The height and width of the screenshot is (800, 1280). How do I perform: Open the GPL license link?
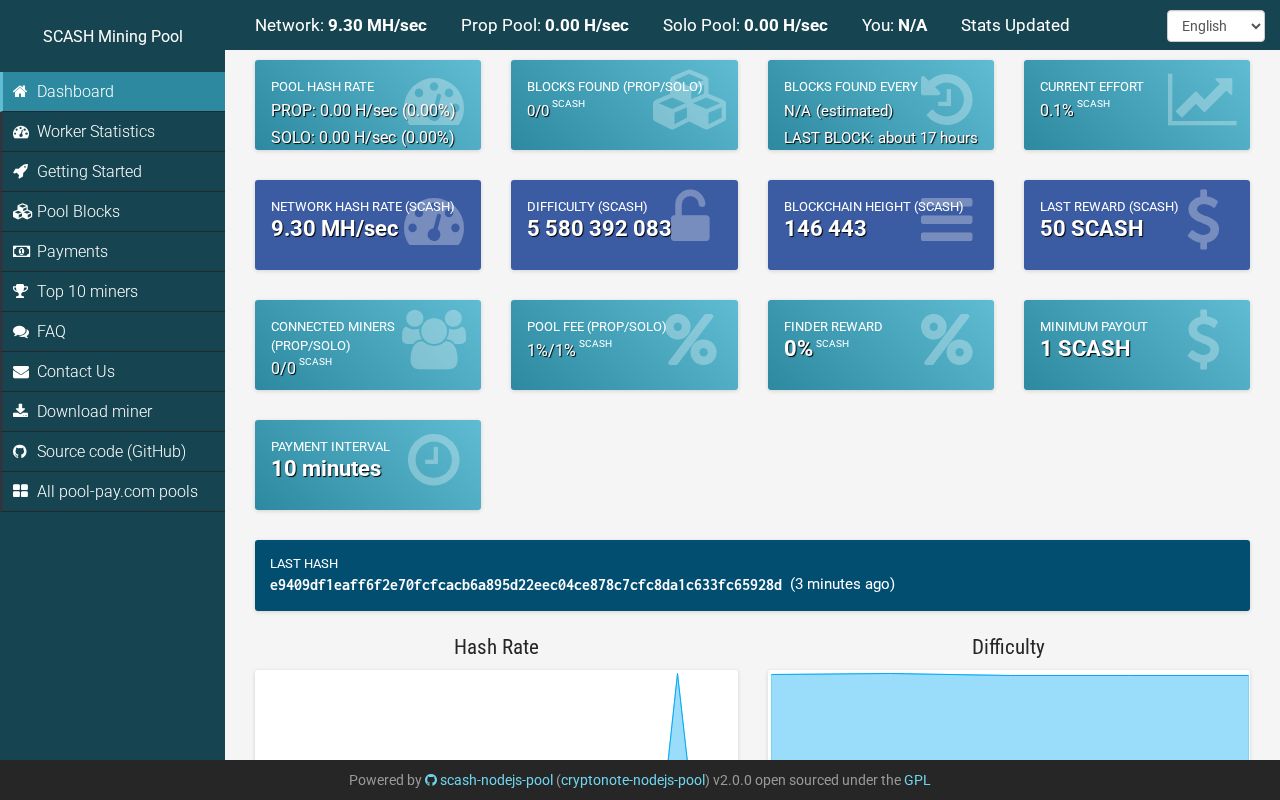pyautogui.click(x=917, y=780)
